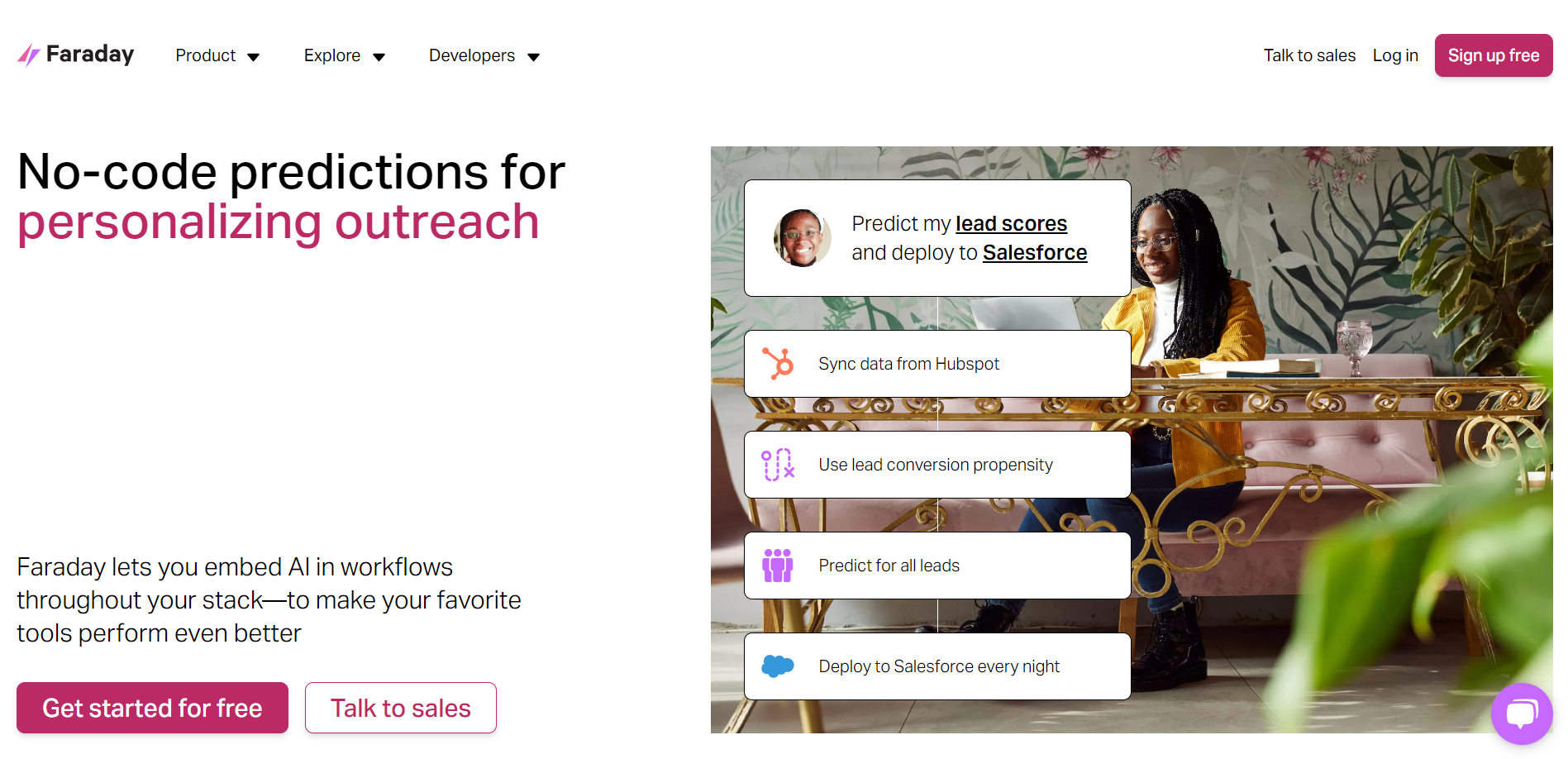Expand the Developers dropdown arrow
Viewport: 1568px width, 759px height.
pos(534,57)
